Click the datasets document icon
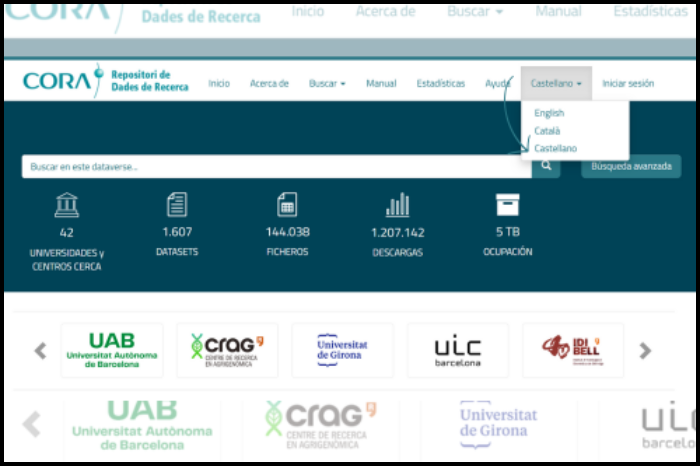The width and height of the screenshot is (700, 466). pos(177,205)
